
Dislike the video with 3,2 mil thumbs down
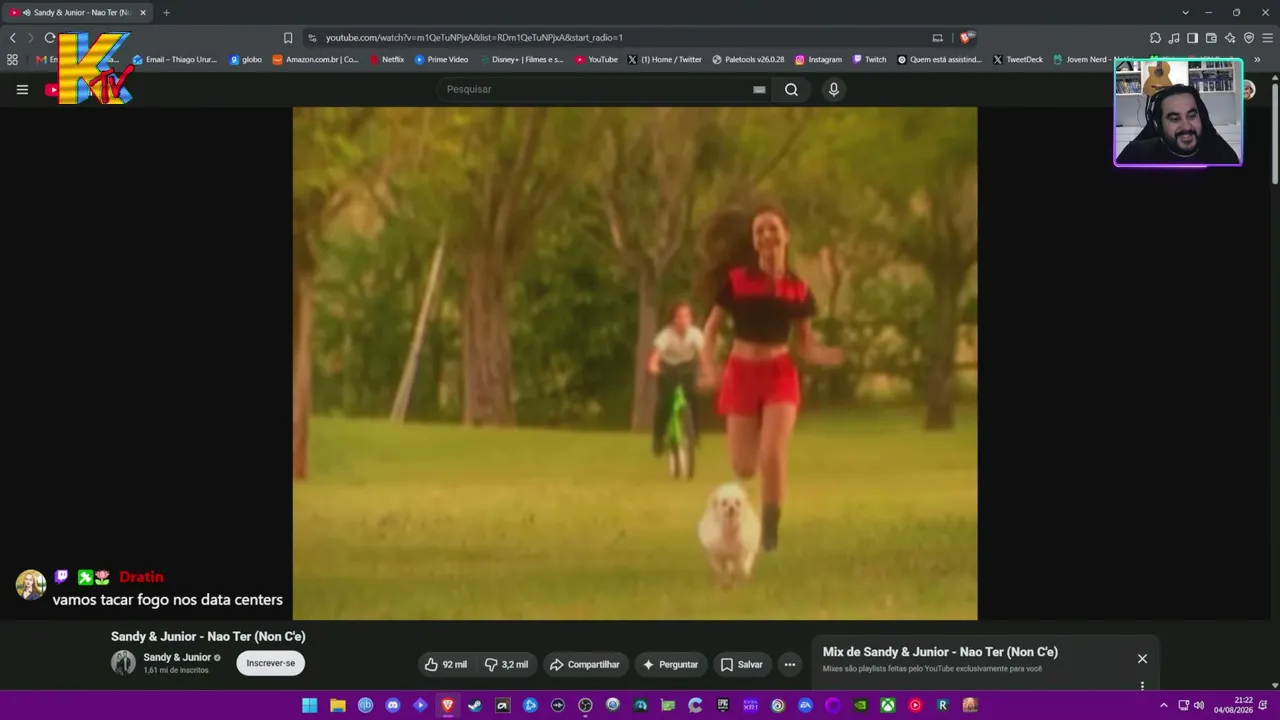pyautogui.click(x=507, y=664)
